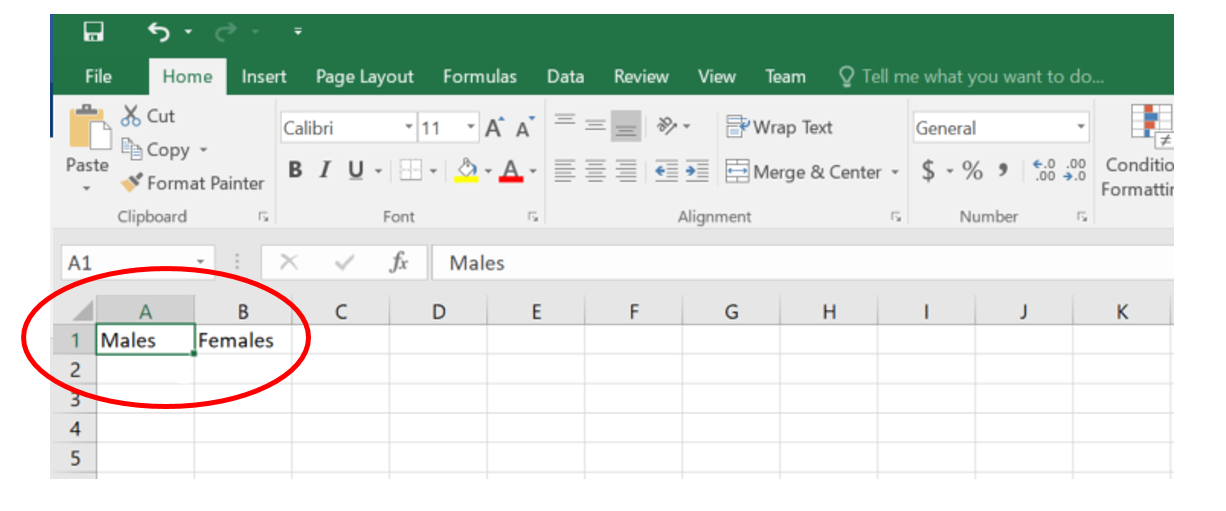
Task: Click the Insert Function fx icon
Action: coord(399,263)
